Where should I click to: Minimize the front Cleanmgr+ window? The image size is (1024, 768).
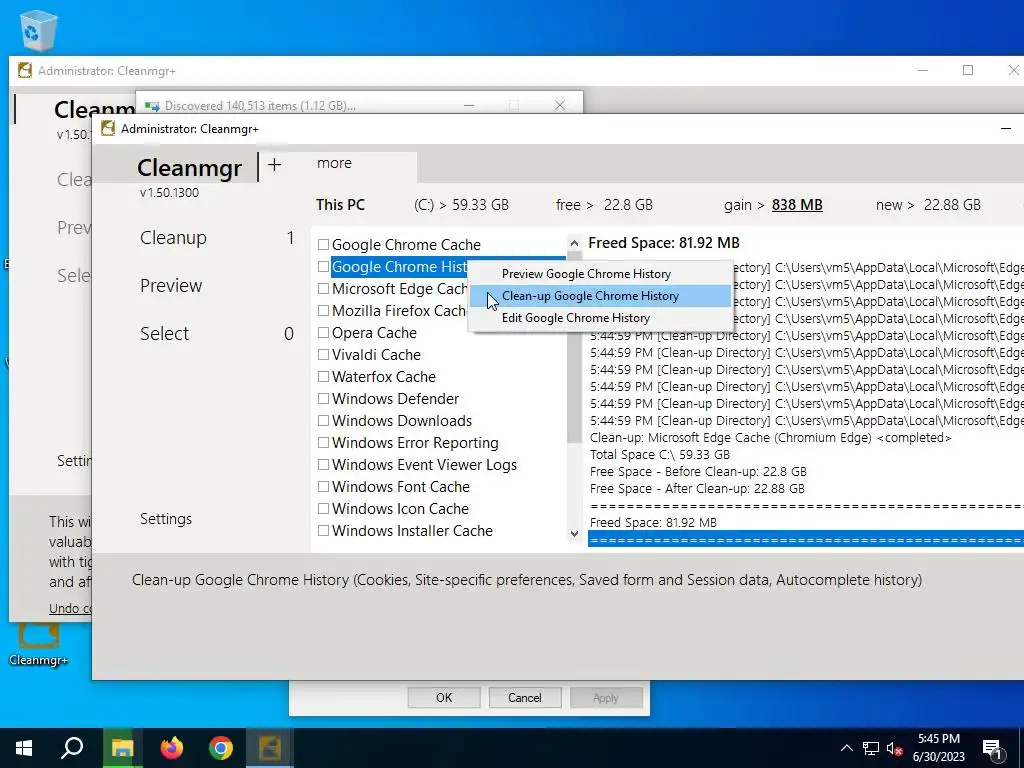coord(1006,129)
